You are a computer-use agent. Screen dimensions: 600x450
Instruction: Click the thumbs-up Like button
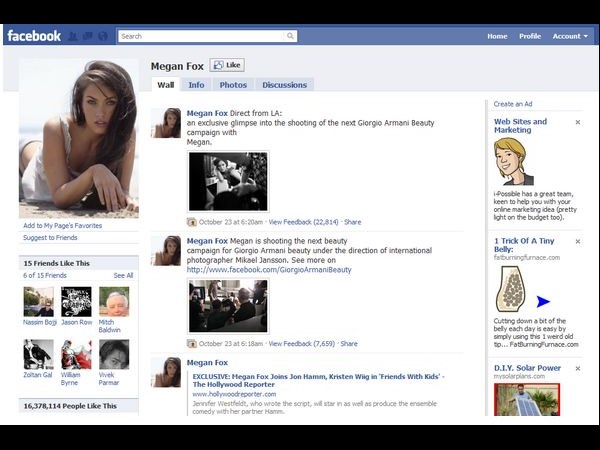tap(227, 65)
